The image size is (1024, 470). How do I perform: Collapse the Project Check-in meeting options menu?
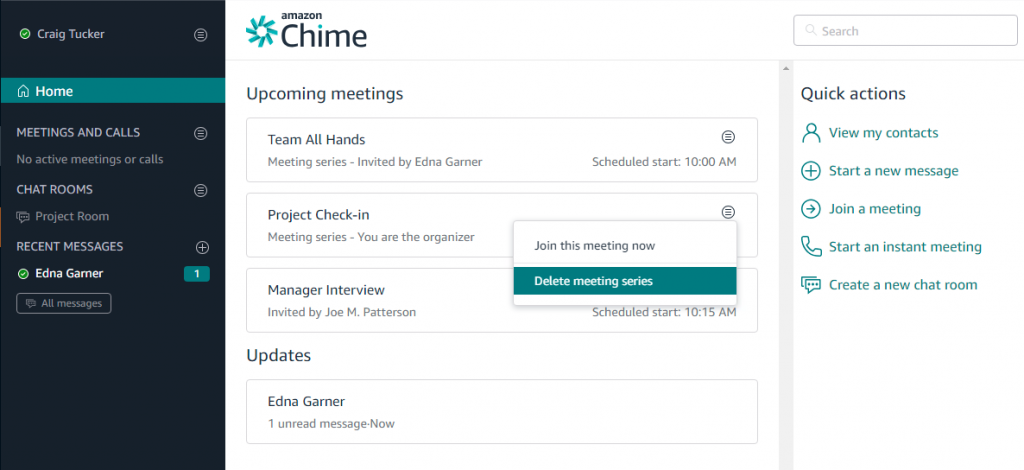click(x=728, y=212)
